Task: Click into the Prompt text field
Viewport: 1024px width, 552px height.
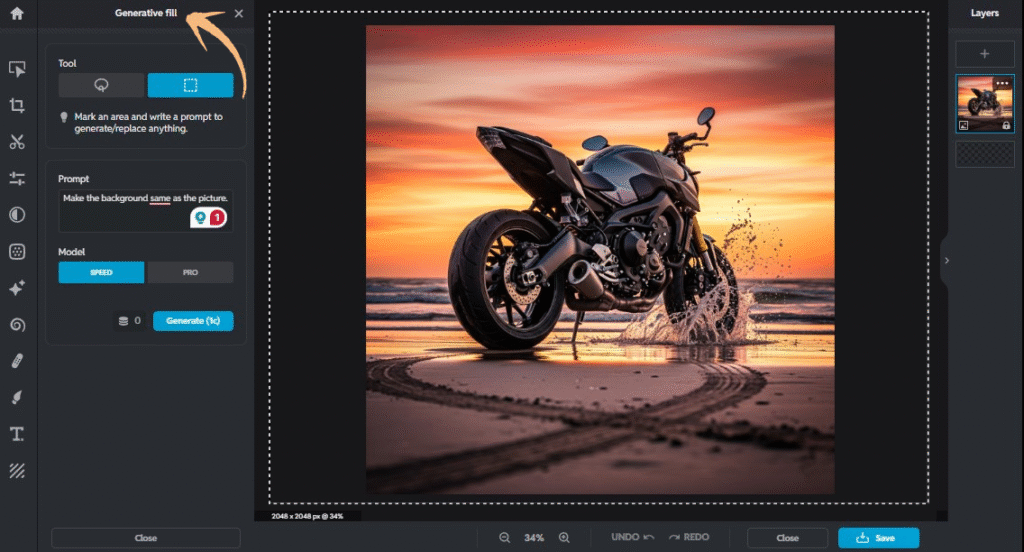Action: 146,210
